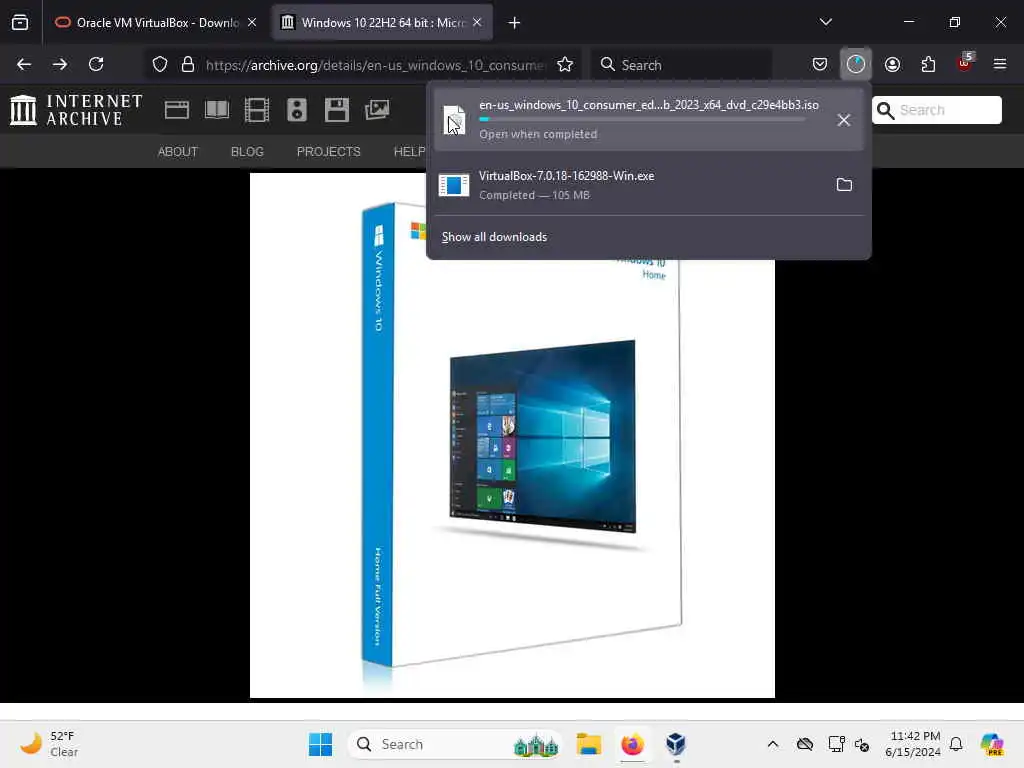Open the Firefox application hamburger menu

tap(1000, 65)
